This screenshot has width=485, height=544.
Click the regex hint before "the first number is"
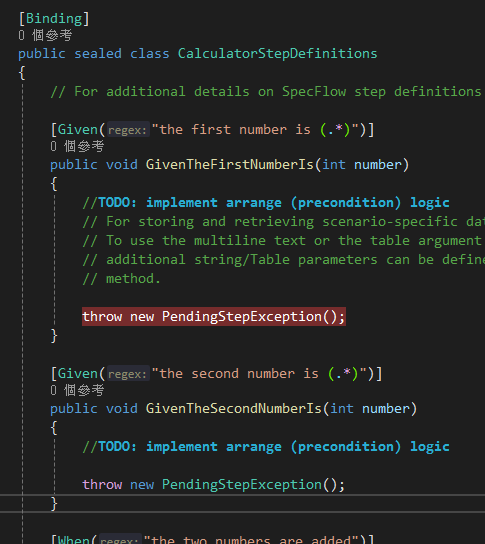127,130
